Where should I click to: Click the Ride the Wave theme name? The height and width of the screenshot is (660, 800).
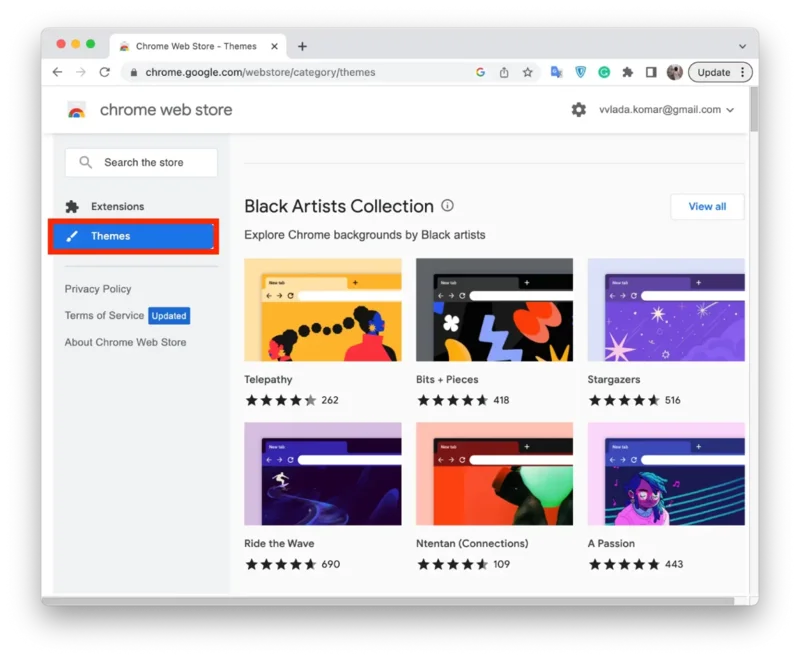(x=279, y=544)
